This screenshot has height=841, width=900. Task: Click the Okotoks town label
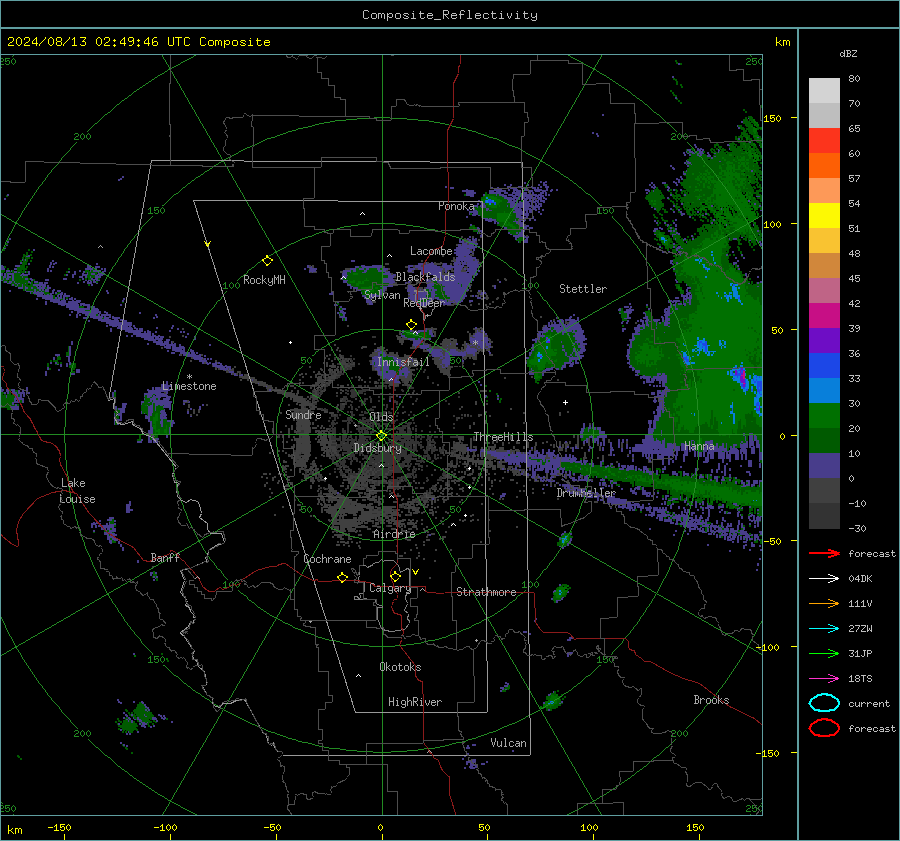pyautogui.click(x=400, y=667)
